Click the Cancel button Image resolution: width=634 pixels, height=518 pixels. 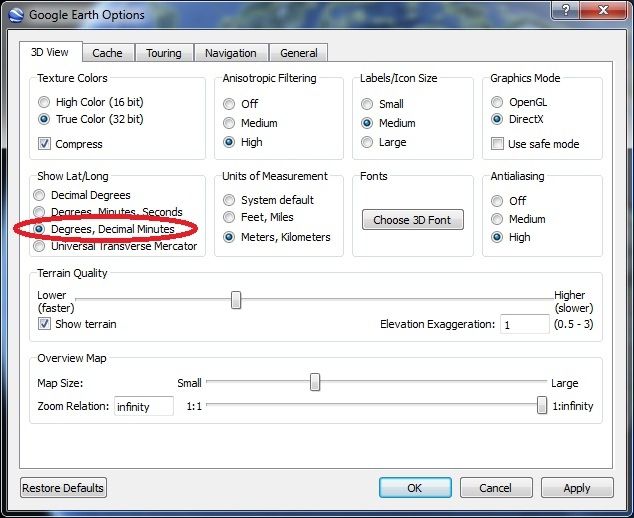[496, 488]
